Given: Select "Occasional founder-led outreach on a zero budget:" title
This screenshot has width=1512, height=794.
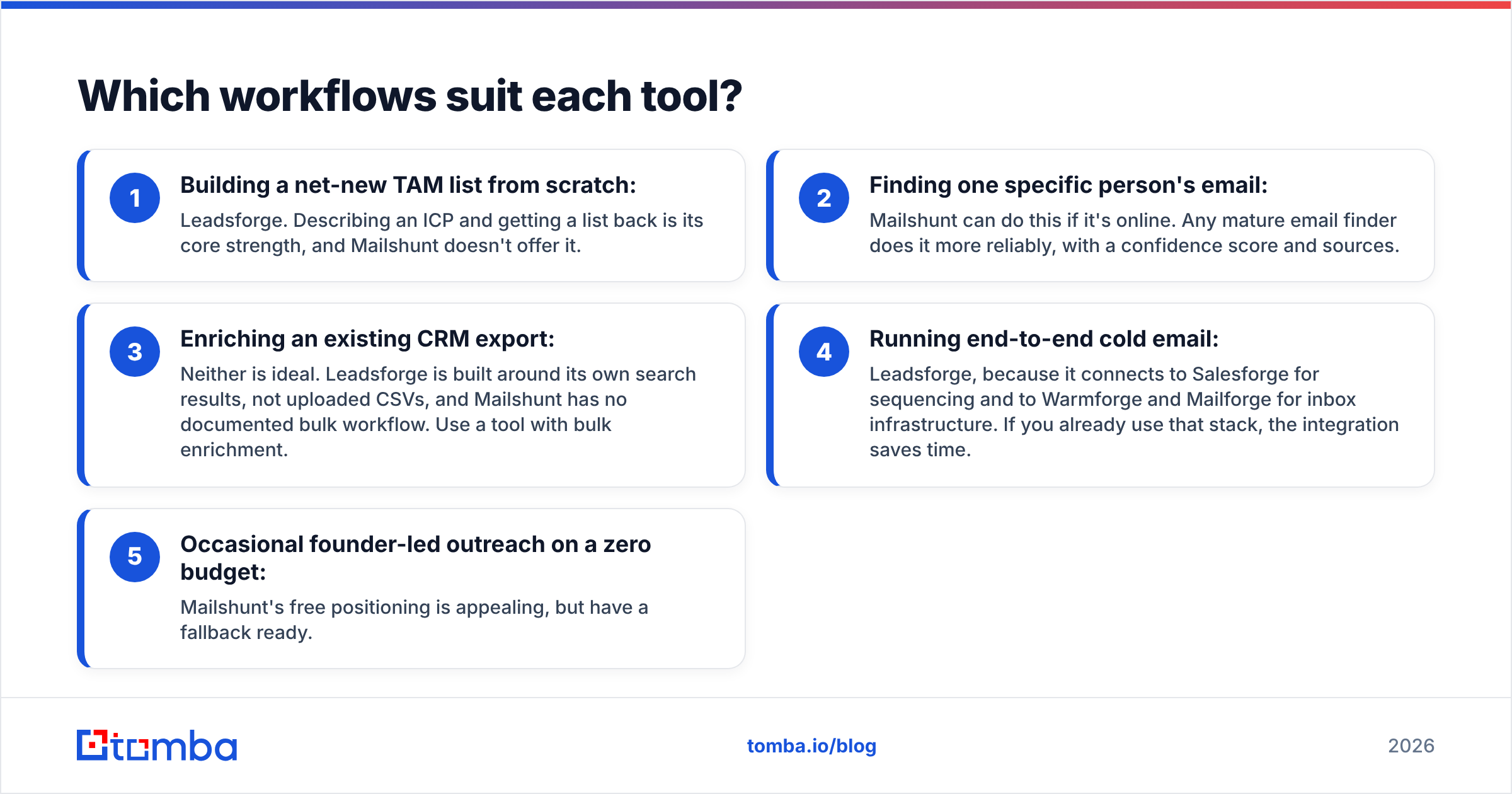Looking at the screenshot, I should [x=416, y=558].
